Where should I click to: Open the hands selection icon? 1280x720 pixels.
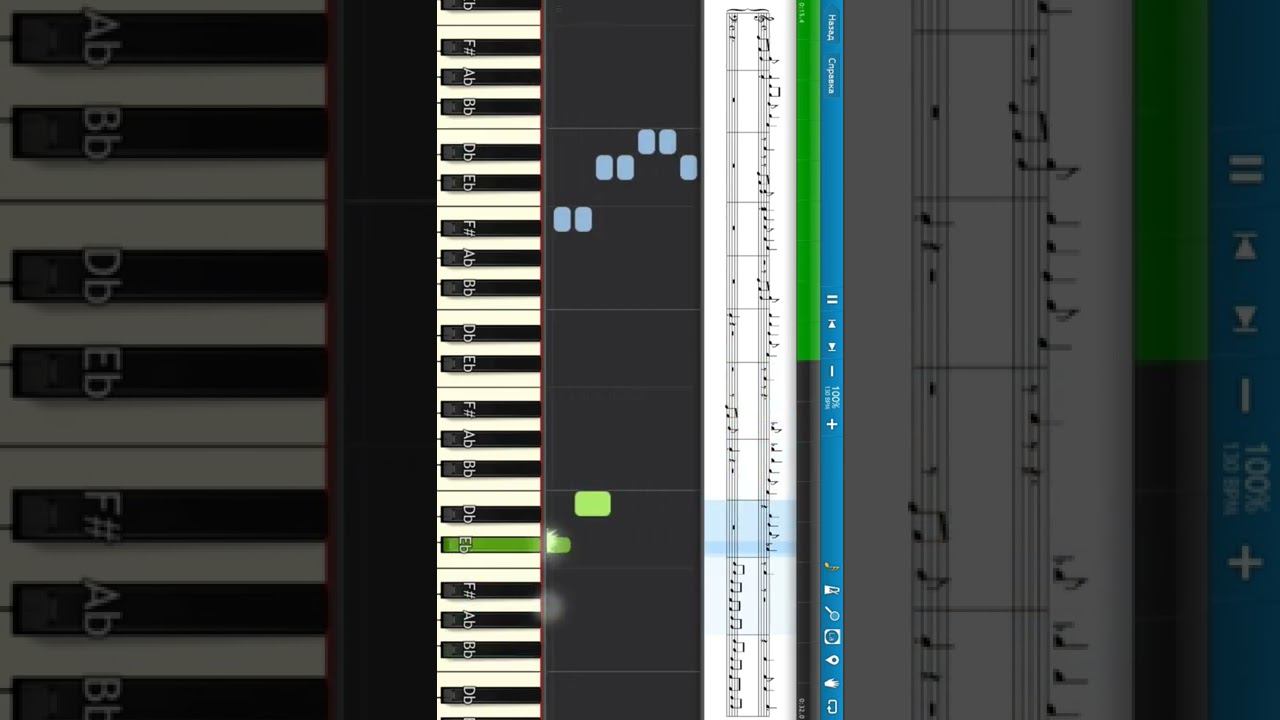pyautogui.click(x=832, y=684)
